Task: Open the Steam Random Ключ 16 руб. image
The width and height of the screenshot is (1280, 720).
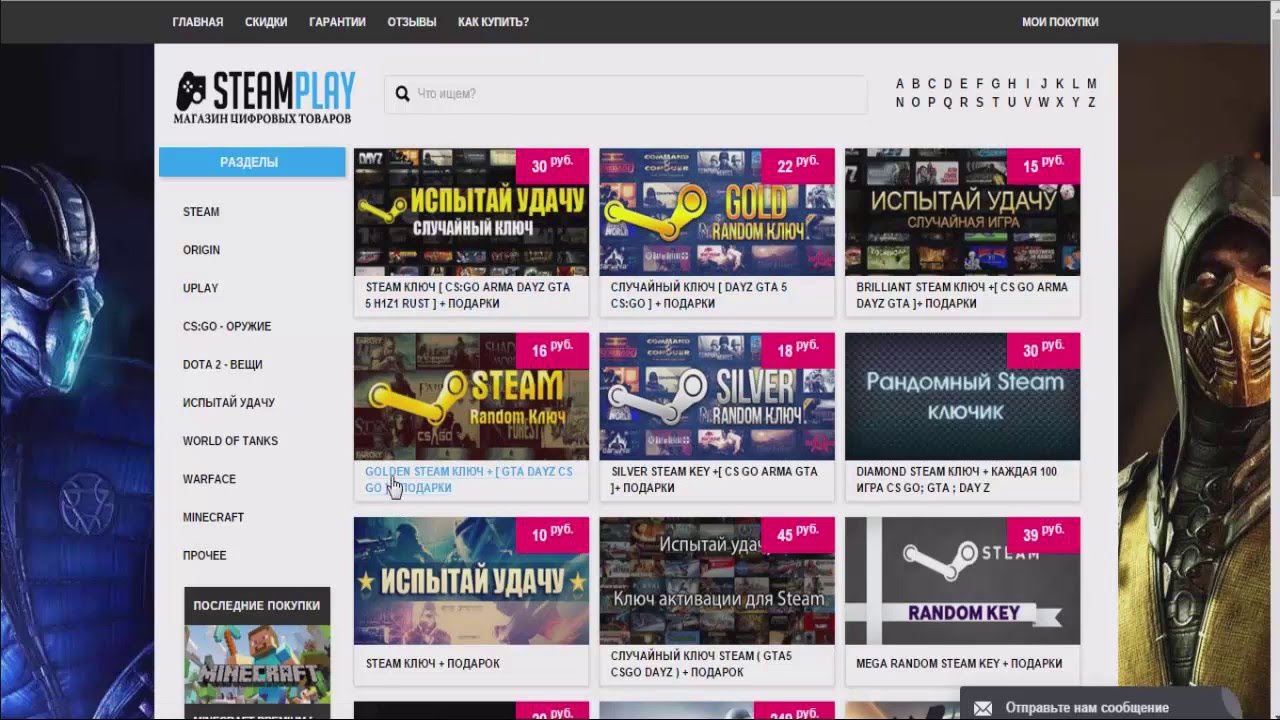Action: (x=471, y=397)
